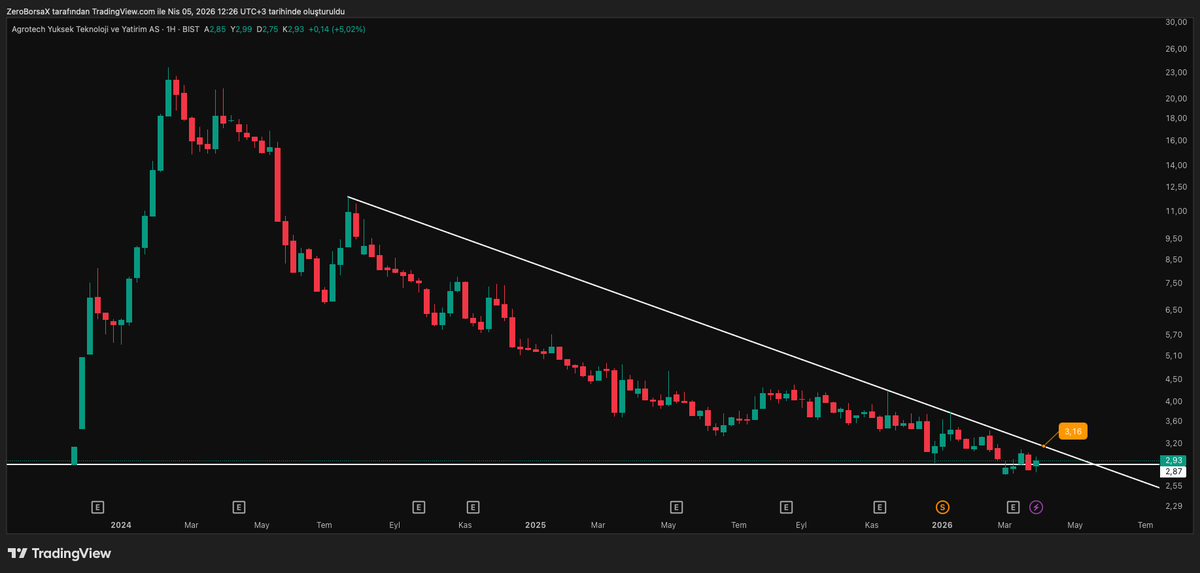Click the 2026 year label on time axis
This screenshot has width=1200, height=573.
pyautogui.click(x=941, y=525)
